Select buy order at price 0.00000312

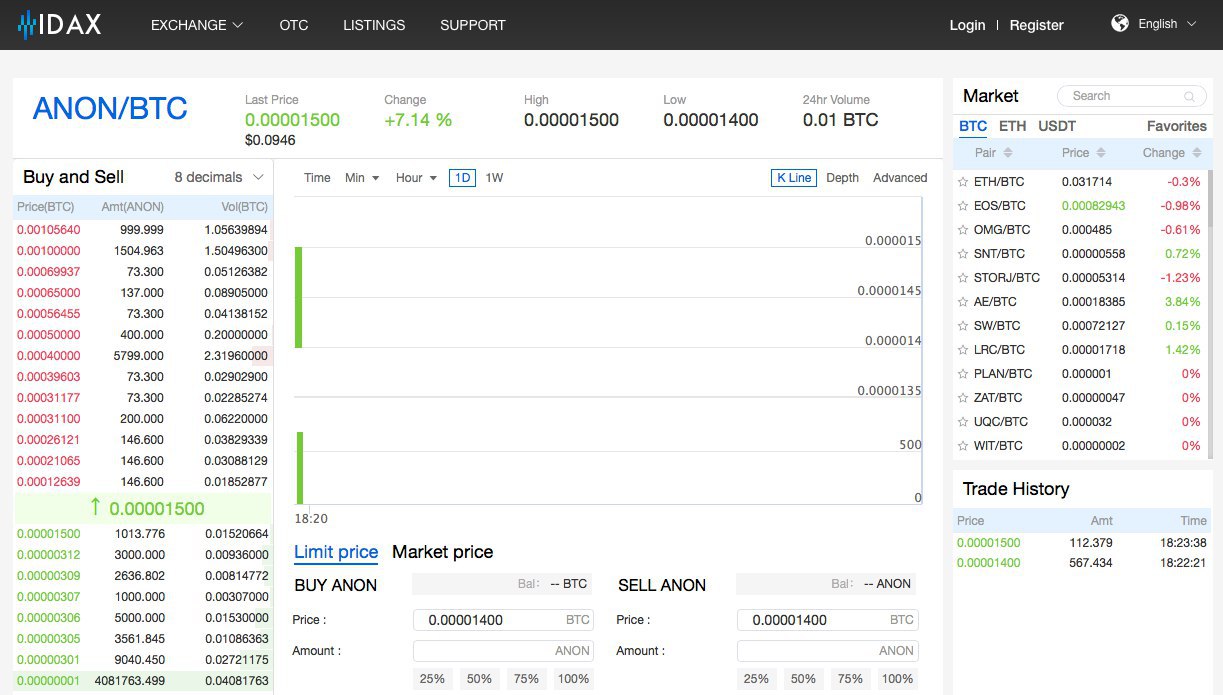click(x=143, y=555)
